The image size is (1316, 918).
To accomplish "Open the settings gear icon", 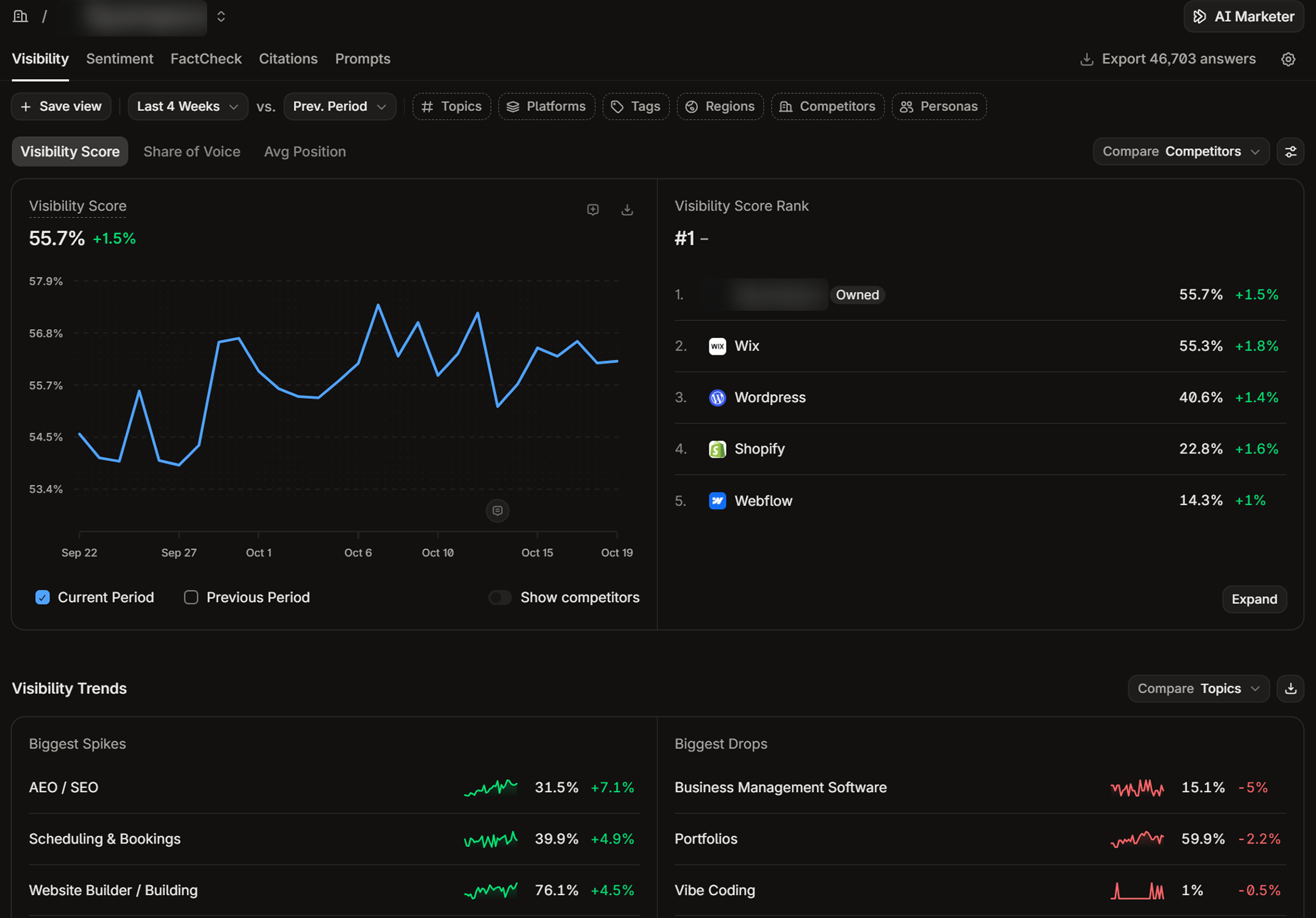I will coord(1288,59).
